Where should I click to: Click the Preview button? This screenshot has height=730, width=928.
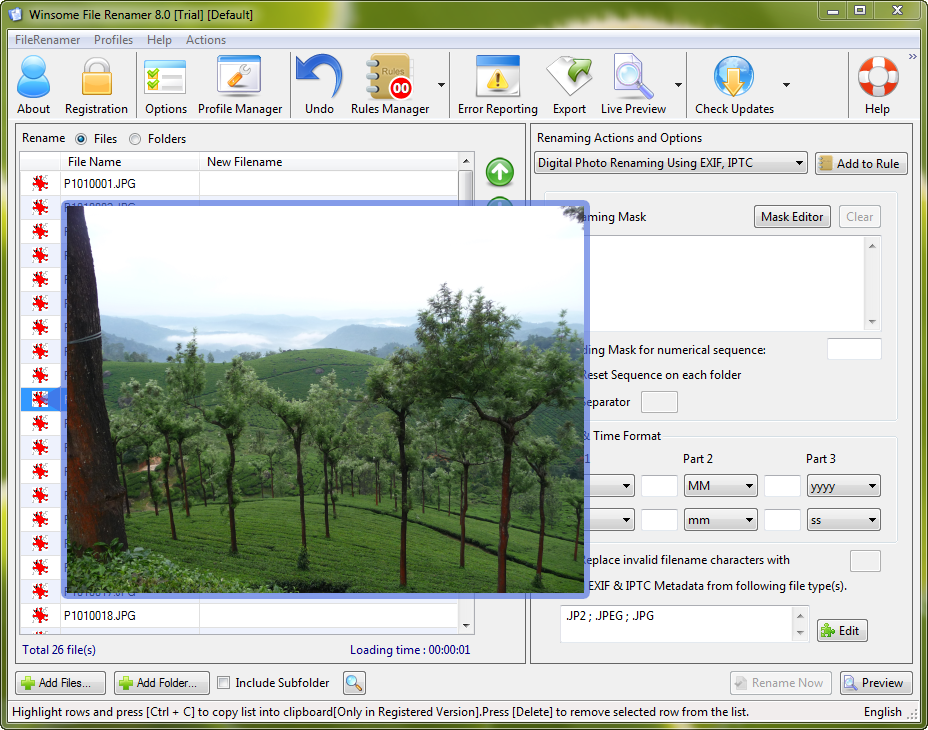click(876, 683)
